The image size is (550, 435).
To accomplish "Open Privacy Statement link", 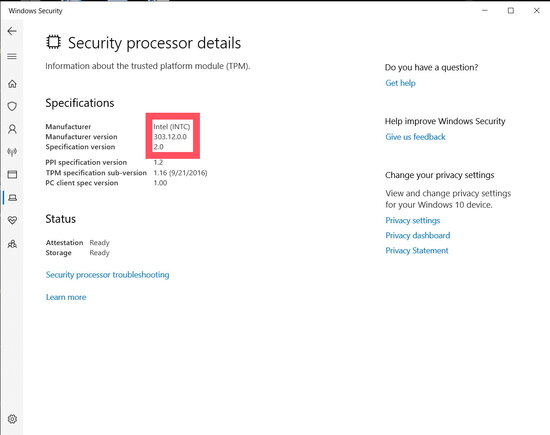I will [x=417, y=250].
